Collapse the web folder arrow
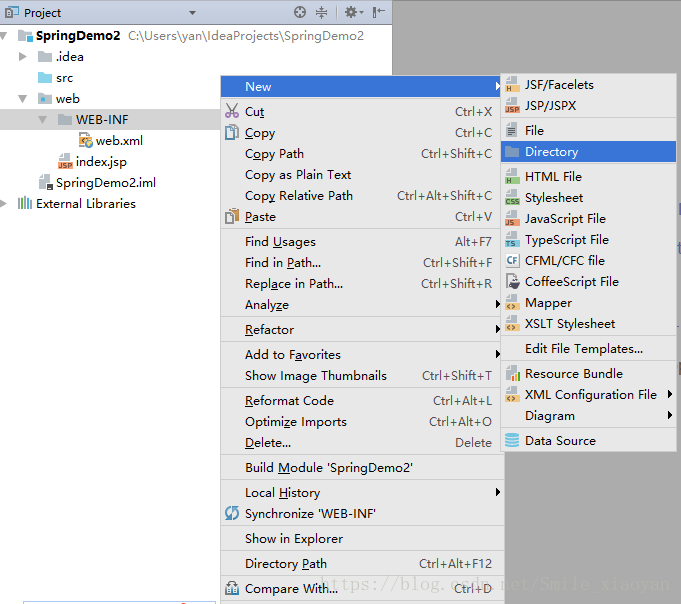 [x=23, y=99]
